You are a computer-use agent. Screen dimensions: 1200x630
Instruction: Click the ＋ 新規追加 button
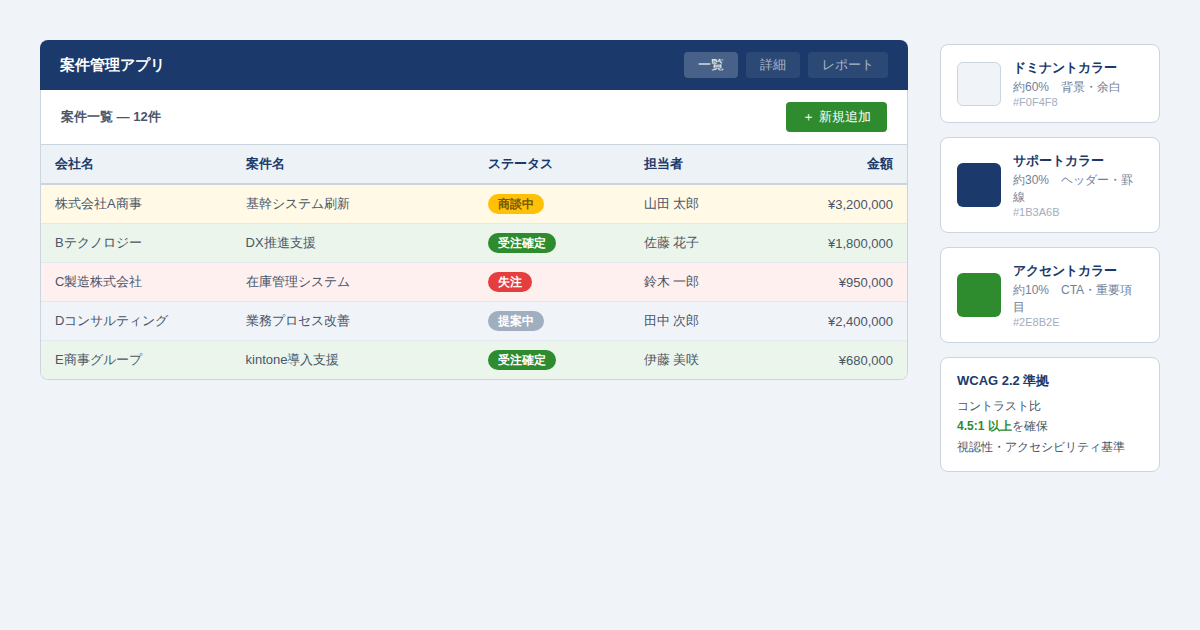(836, 117)
